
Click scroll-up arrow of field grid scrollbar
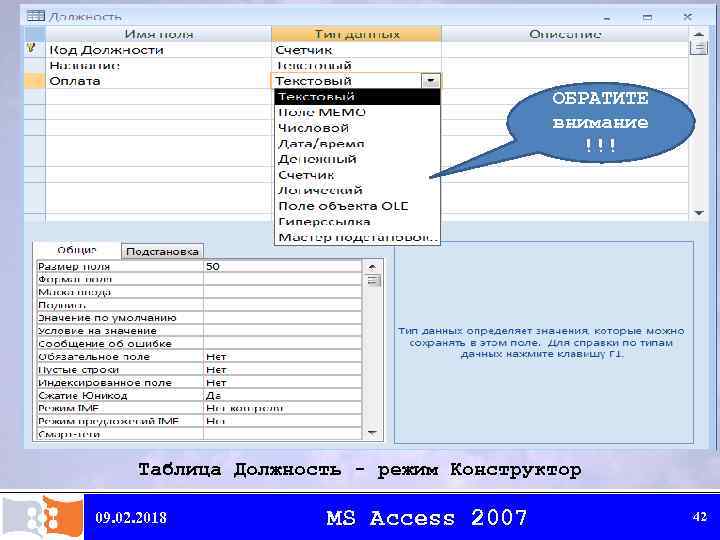pos(699,34)
